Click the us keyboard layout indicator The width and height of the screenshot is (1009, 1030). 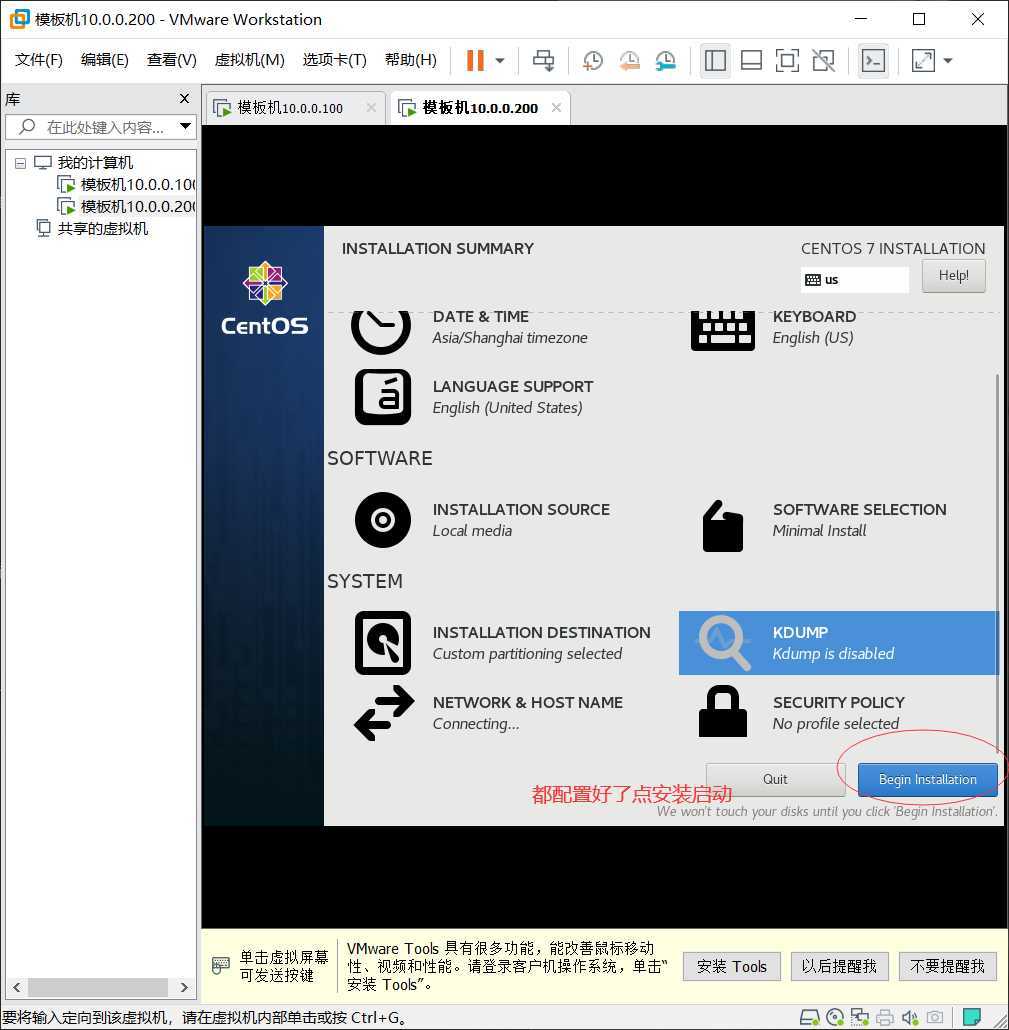(x=855, y=280)
